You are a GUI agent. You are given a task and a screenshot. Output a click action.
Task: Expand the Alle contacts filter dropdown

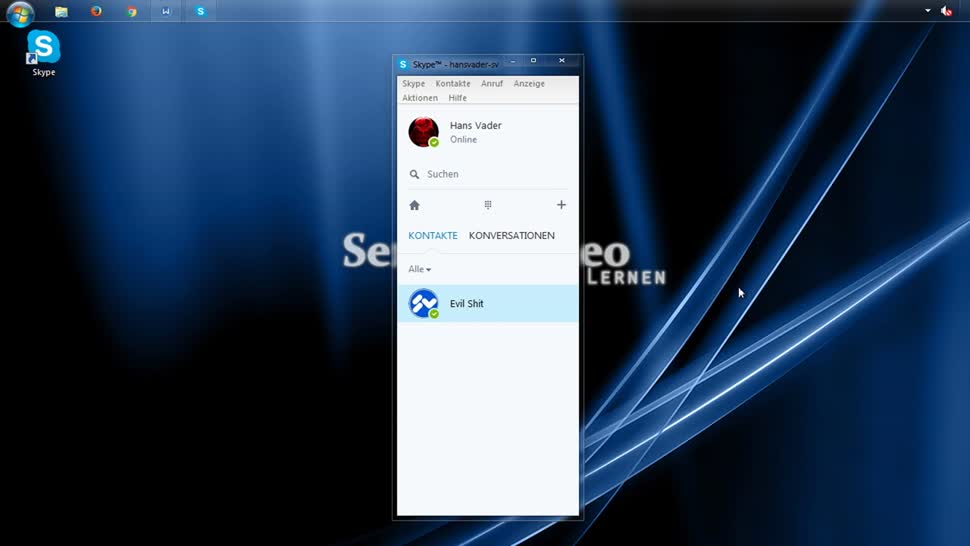pyautogui.click(x=419, y=269)
